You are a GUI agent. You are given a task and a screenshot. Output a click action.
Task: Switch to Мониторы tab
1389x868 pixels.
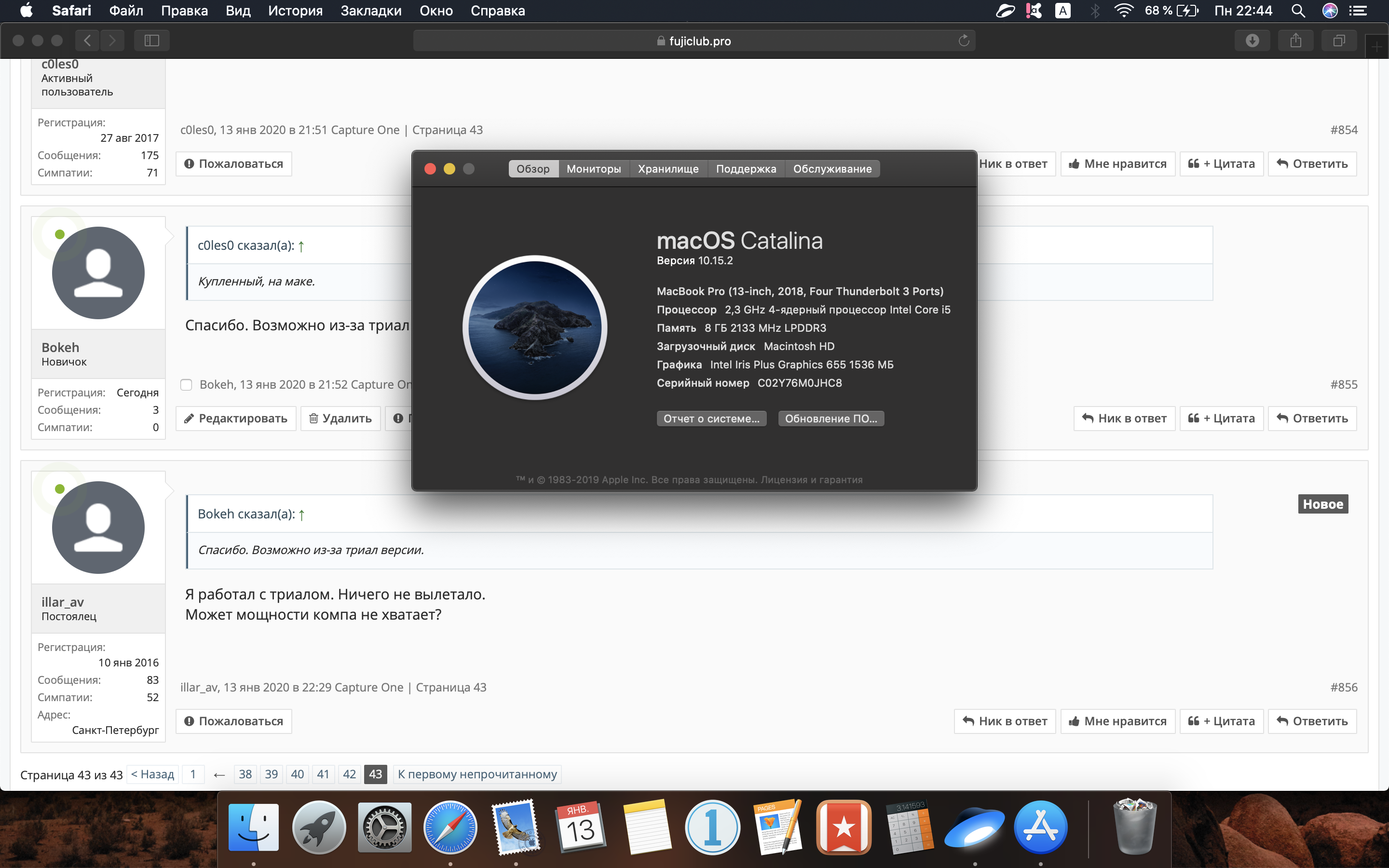(x=594, y=169)
